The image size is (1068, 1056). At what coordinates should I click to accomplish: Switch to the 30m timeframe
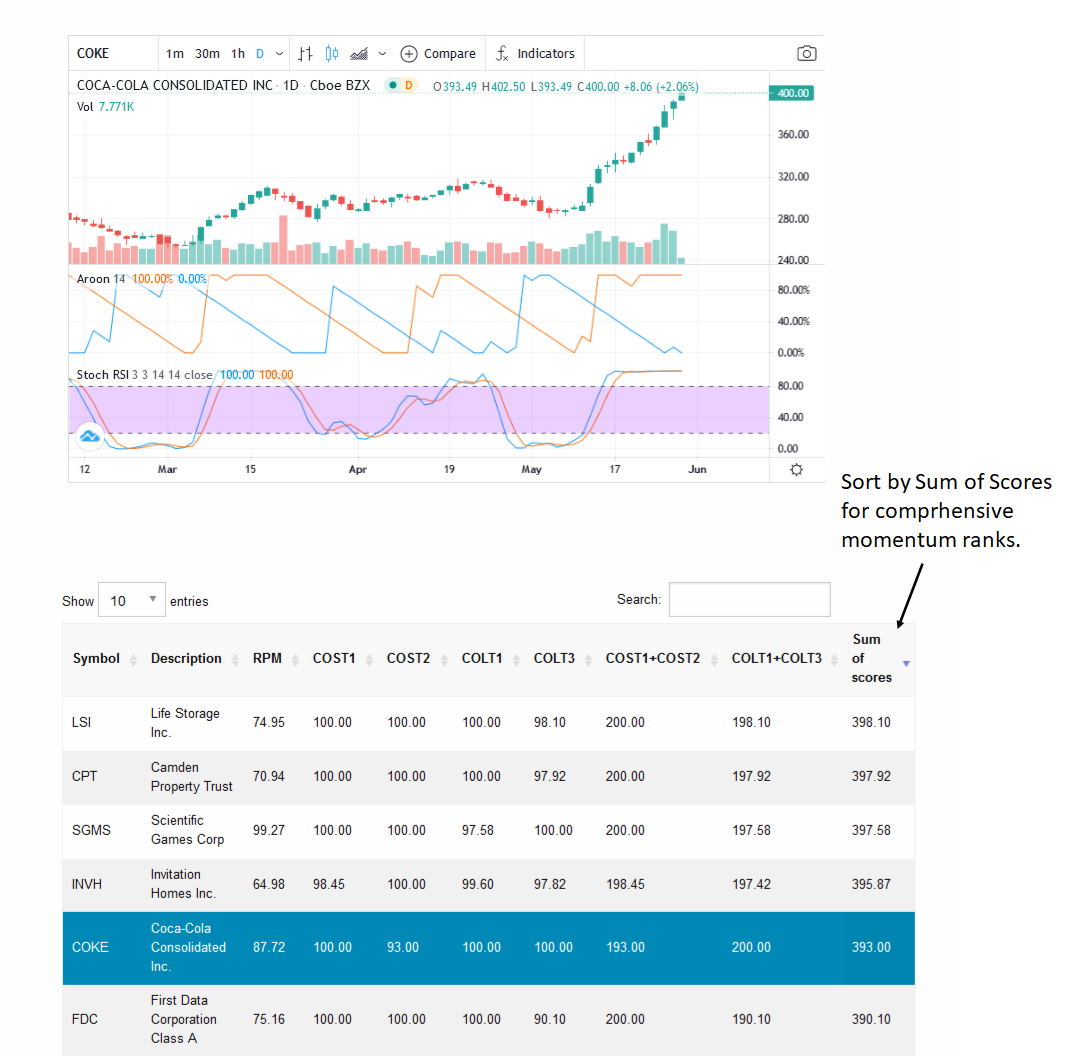click(207, 54)
